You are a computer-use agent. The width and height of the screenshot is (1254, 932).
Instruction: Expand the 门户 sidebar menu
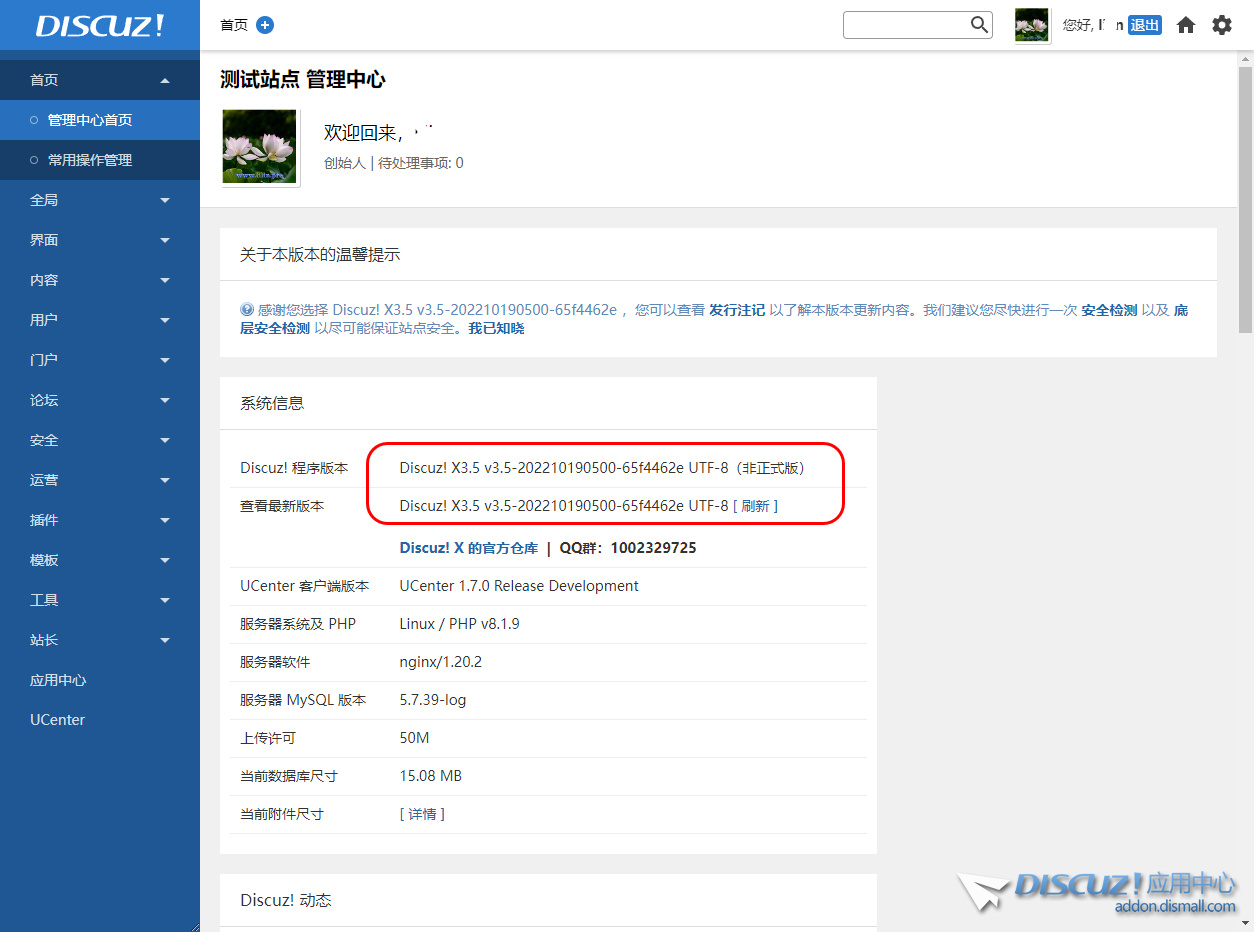100,360
